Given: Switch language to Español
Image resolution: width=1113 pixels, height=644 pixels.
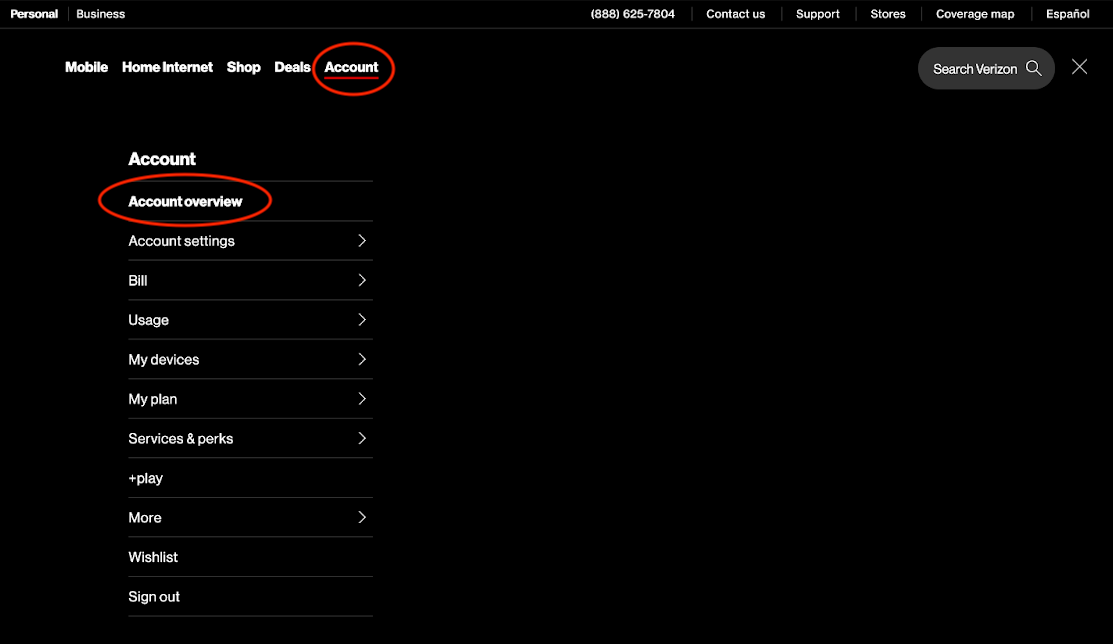Looking at the screenshot, I should point(1068,14).
